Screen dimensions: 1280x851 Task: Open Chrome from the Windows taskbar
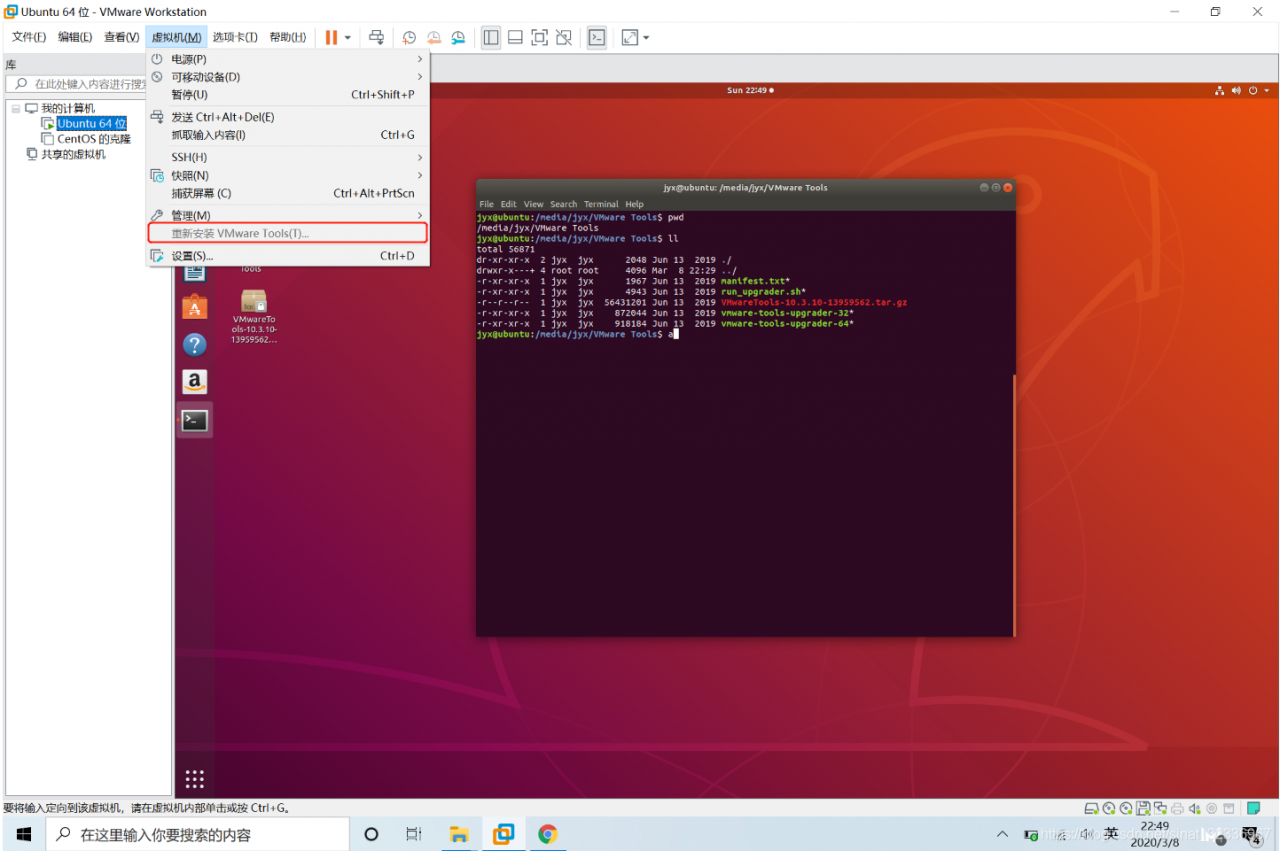(x=547, y=834)
